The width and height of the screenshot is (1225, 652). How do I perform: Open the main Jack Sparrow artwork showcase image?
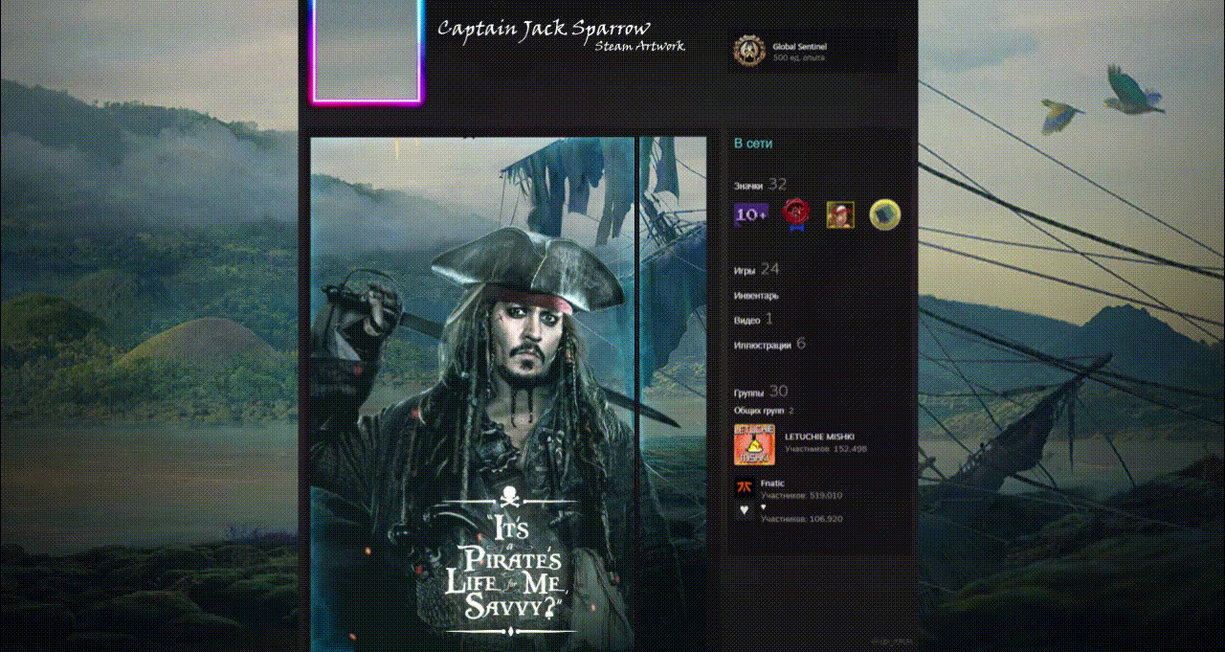pos(472,395)
